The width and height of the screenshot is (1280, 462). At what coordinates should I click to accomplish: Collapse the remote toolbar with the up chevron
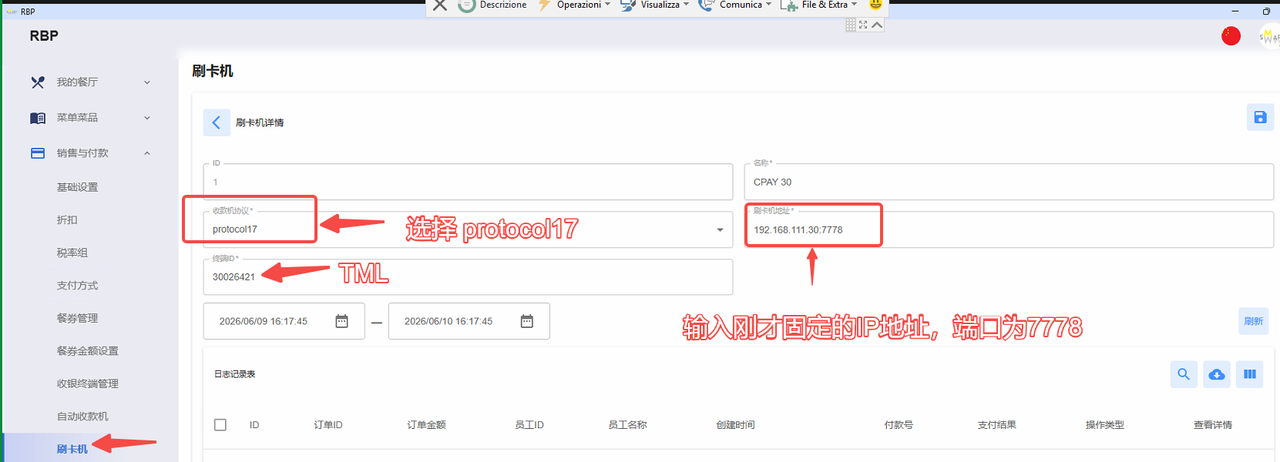[877, 25]
